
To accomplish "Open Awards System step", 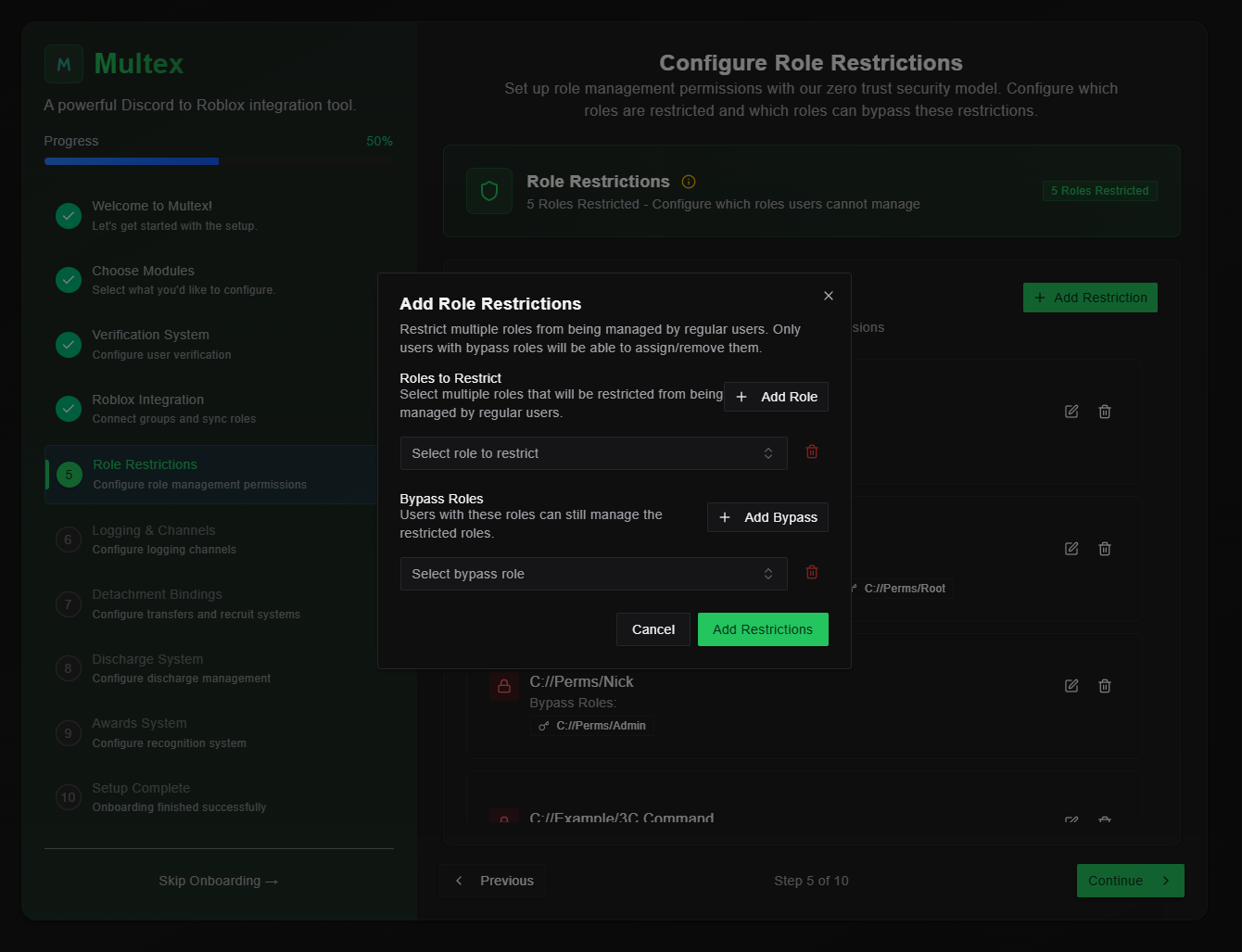I will 220,733.
